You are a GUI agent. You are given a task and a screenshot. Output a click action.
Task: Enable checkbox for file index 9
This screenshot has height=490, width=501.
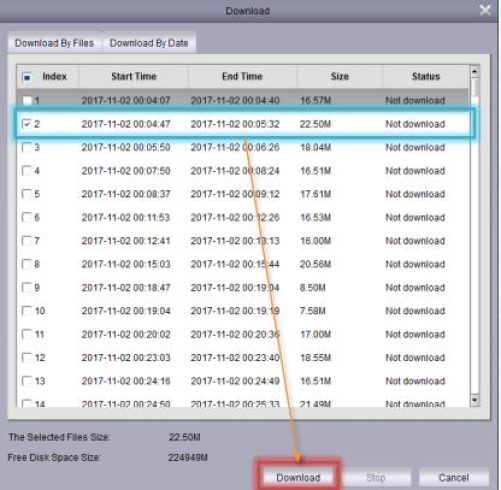click(x=26, y=287)
